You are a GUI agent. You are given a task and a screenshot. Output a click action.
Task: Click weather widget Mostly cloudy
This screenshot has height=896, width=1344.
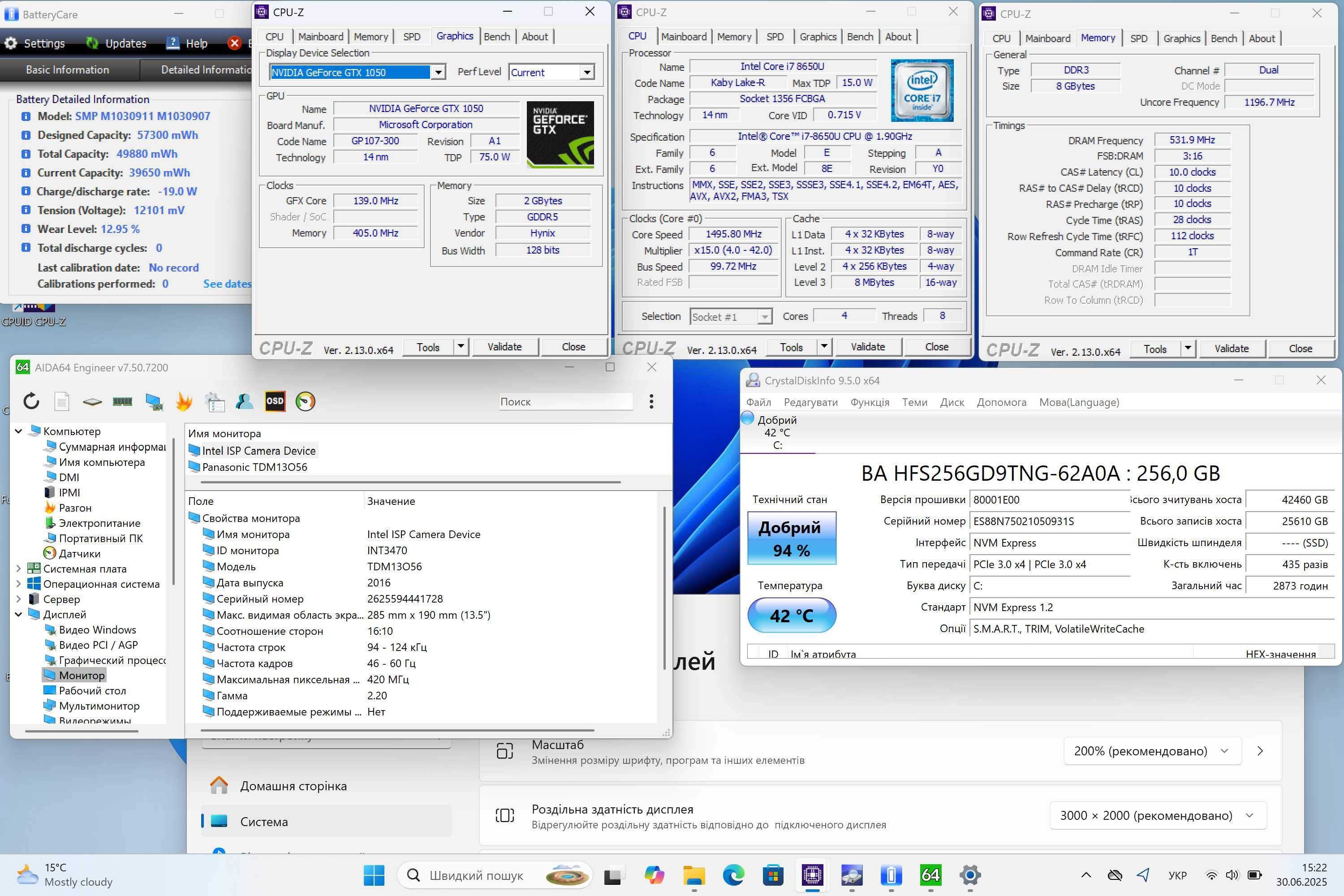[x=65, y=875]
